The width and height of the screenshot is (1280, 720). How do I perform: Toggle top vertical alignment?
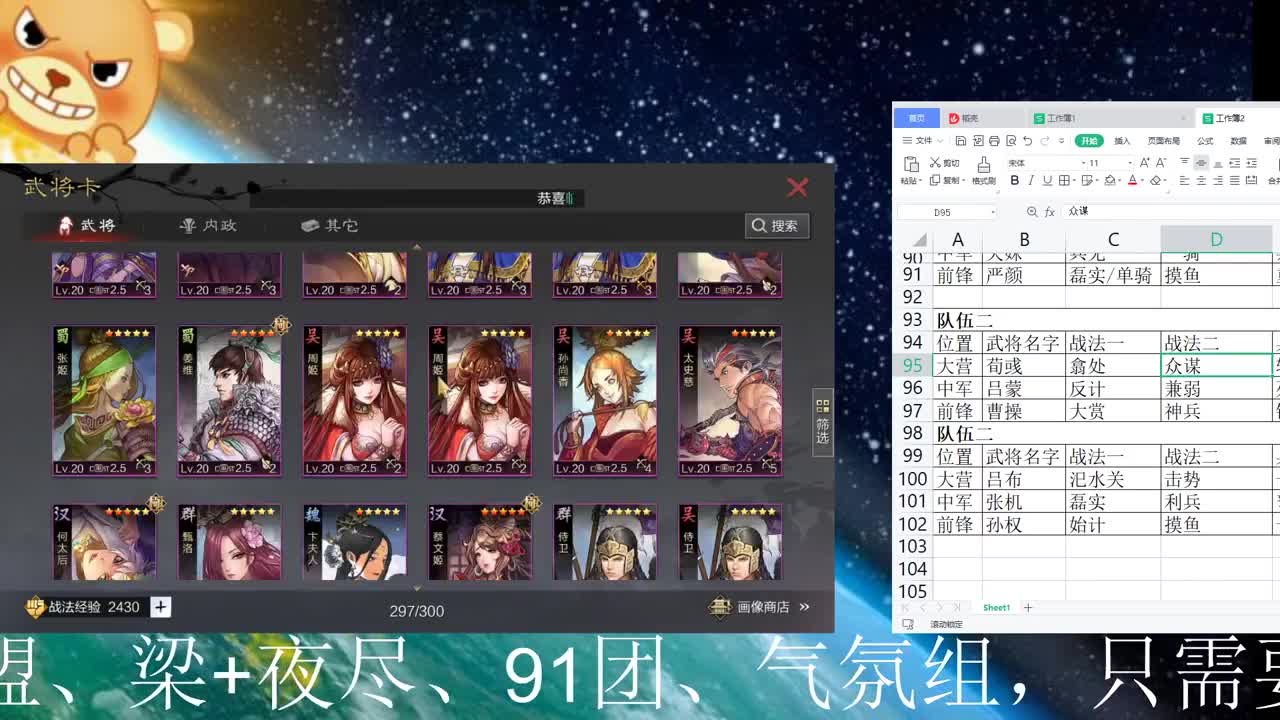coord(1184,161)
